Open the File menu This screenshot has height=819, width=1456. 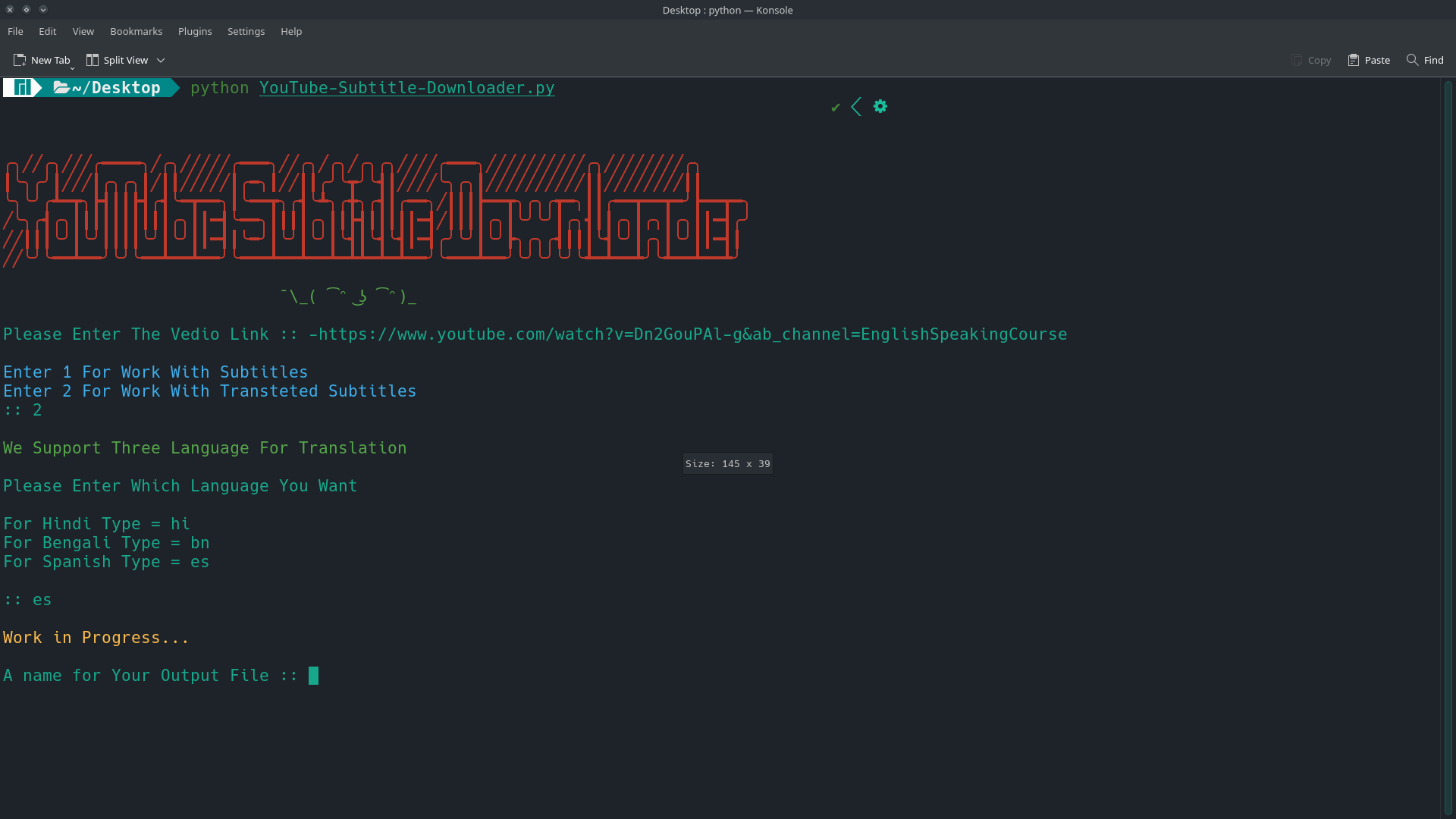[15, 31]
